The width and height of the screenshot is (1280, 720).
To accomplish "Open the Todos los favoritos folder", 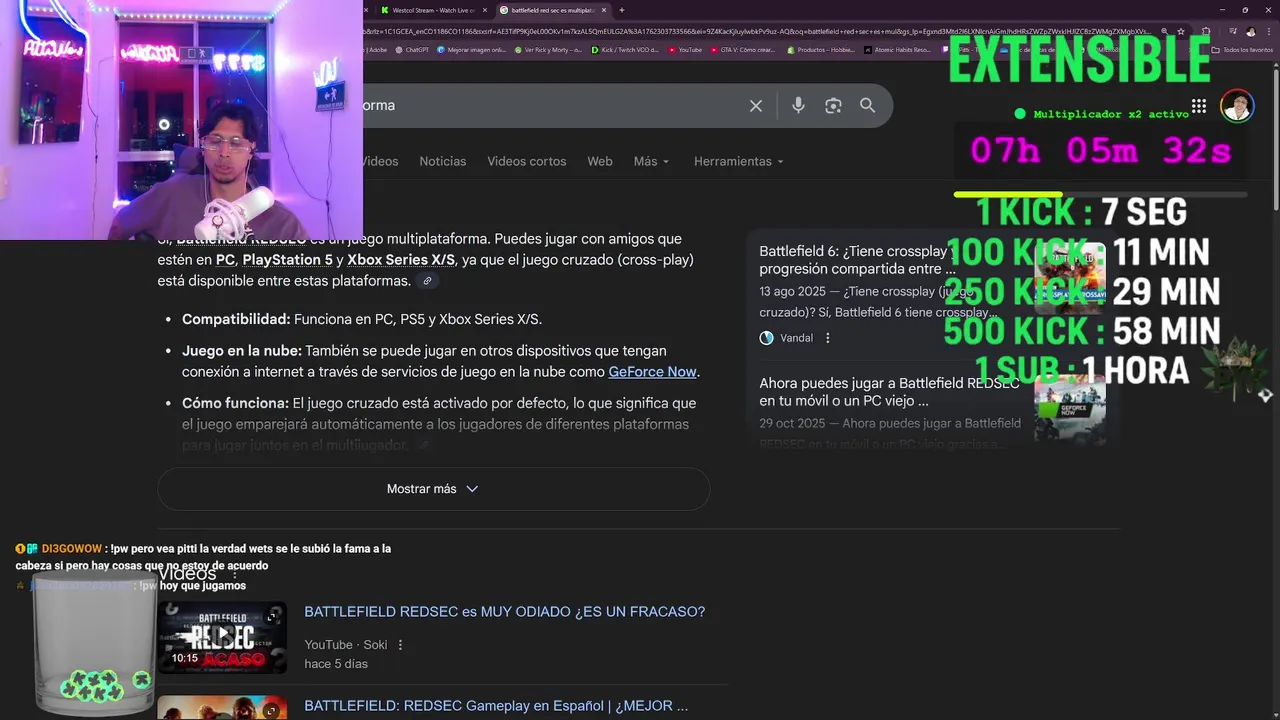I will 1244,49.
